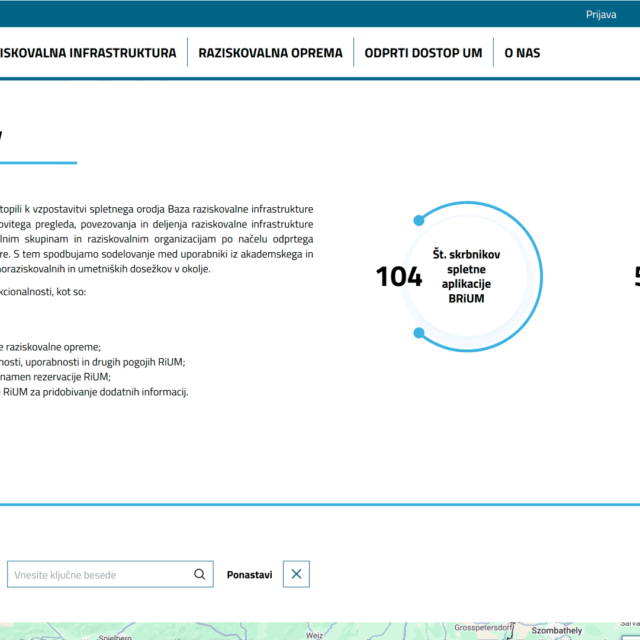
Task: Open Raziskovalna infrastruktura menu item
Action: [x=88, y=53]
